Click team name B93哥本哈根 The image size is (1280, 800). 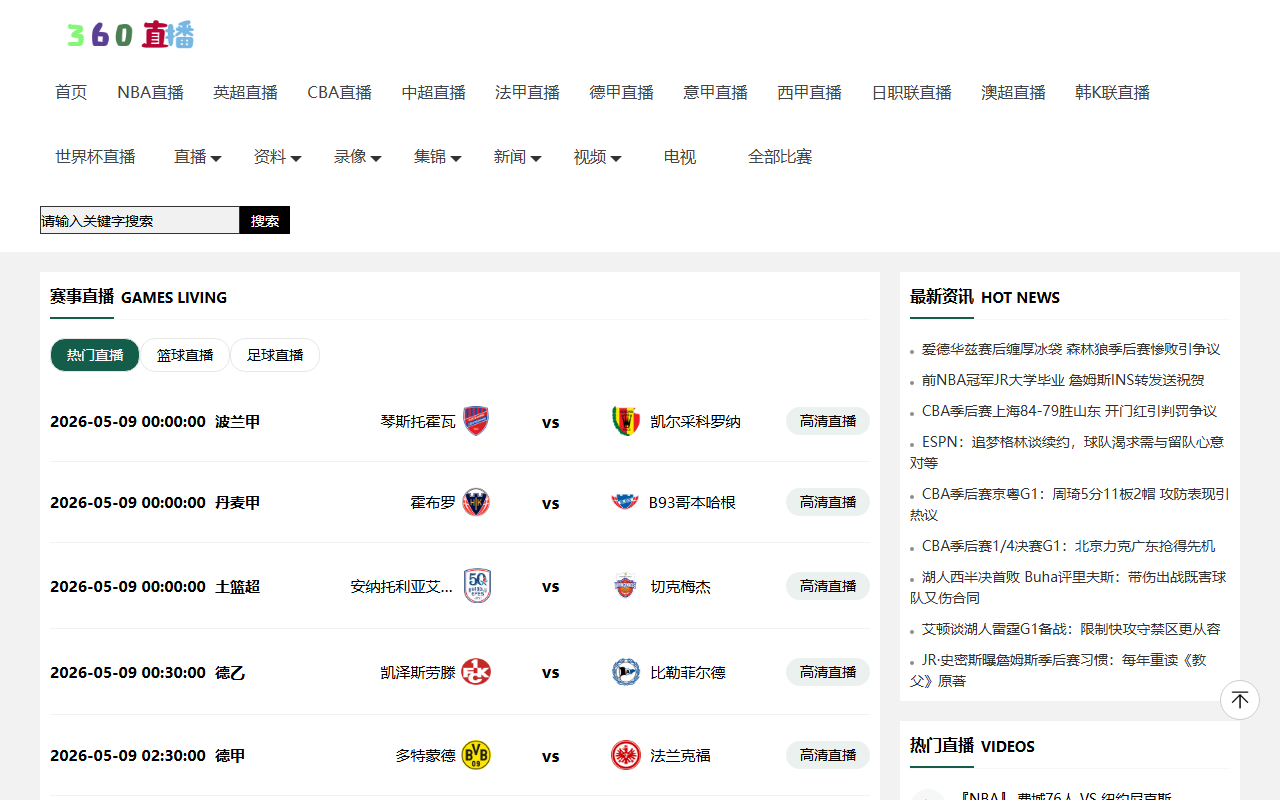coord(692,503)
